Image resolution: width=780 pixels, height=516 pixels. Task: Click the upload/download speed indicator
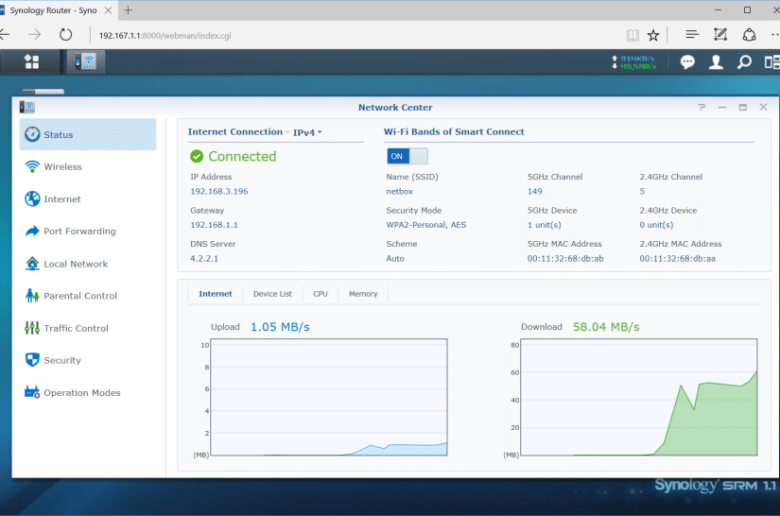click(x=634, y=62)
